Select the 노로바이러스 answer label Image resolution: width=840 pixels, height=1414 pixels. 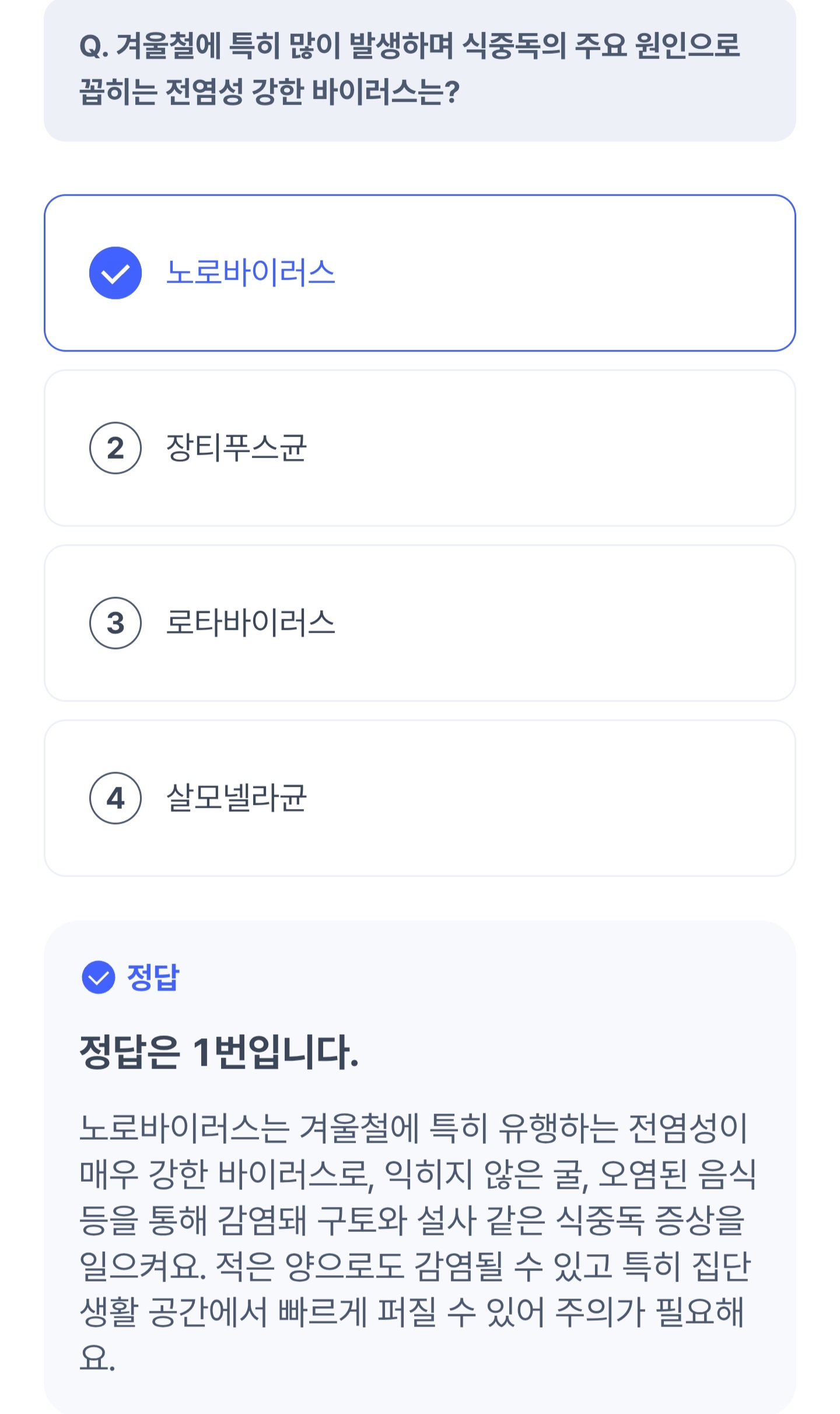pos(251,273)
